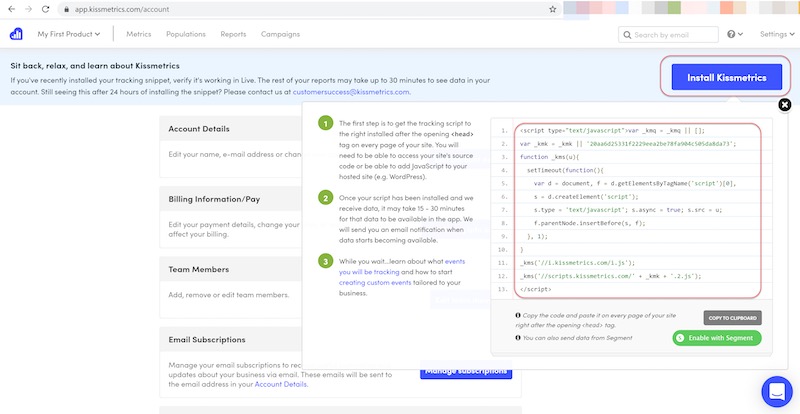Click code line 's = d.createElement('script');'
Image resolution: width=800 pixels, height=414 pixels.
tap(586, 197)
